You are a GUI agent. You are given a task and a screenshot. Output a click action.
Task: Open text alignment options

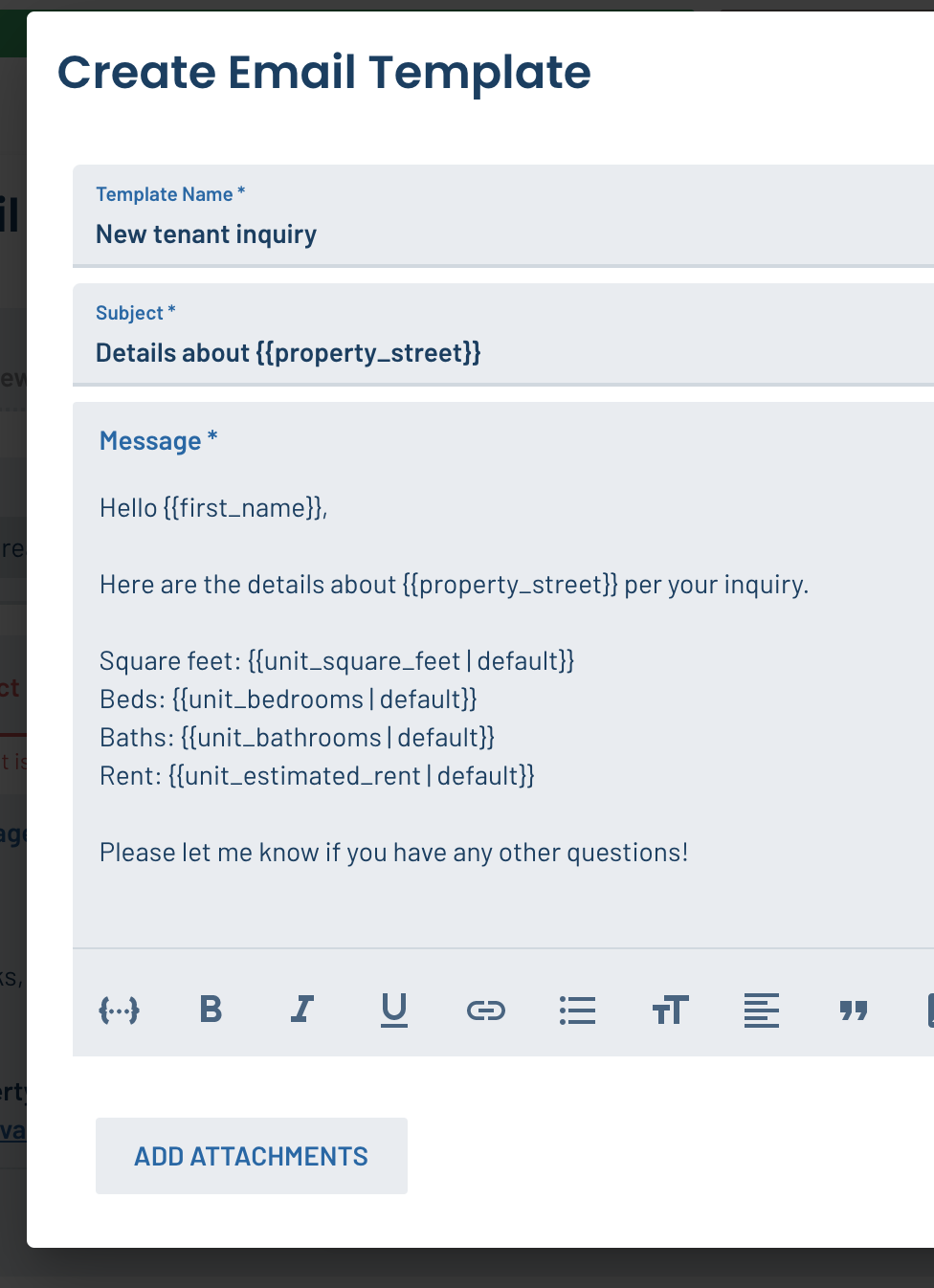[762, 1010]
